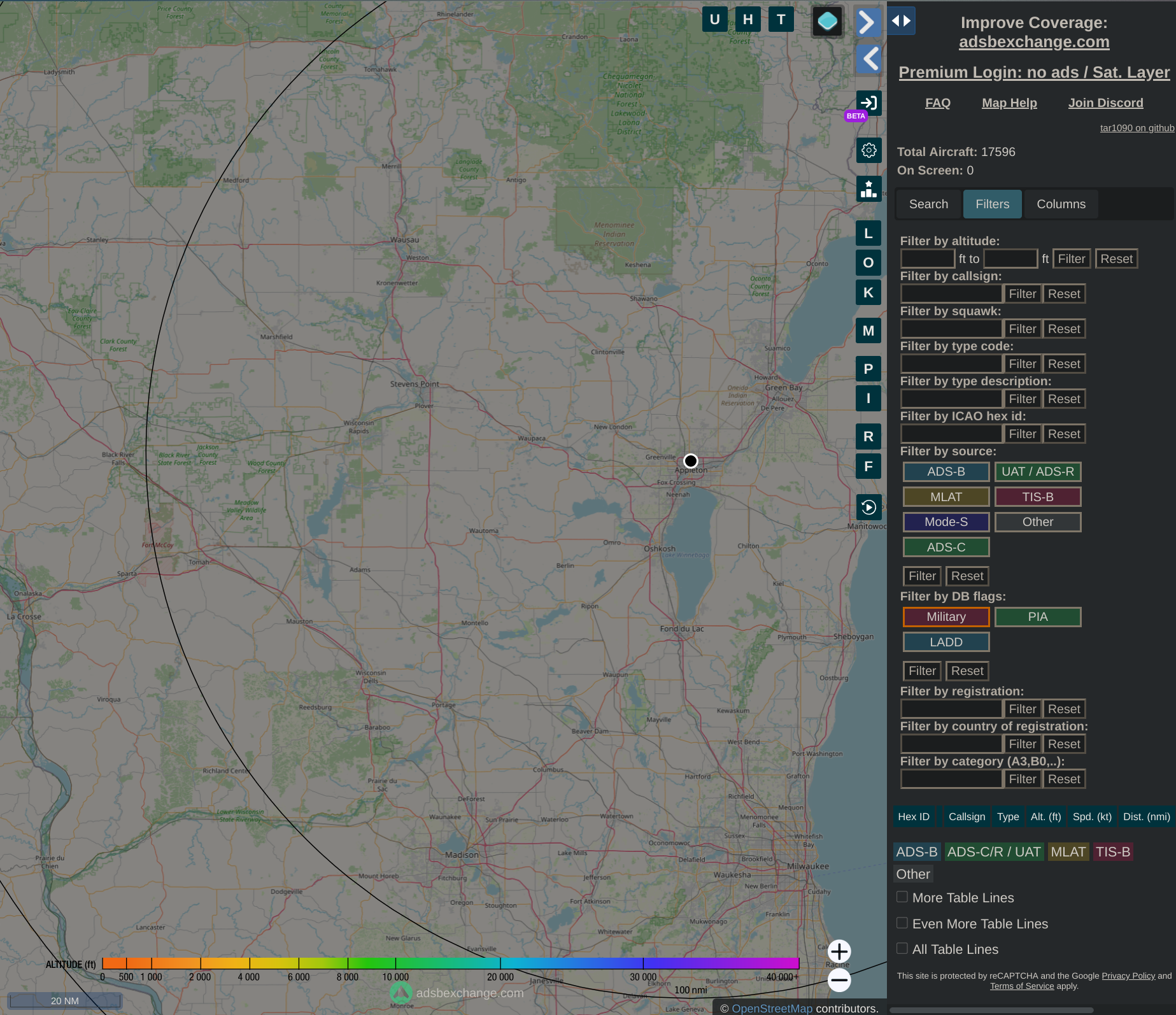The image size is (1176, 1015).
Task: Toggle LADD DB flag filter
Action: point(946,642)
